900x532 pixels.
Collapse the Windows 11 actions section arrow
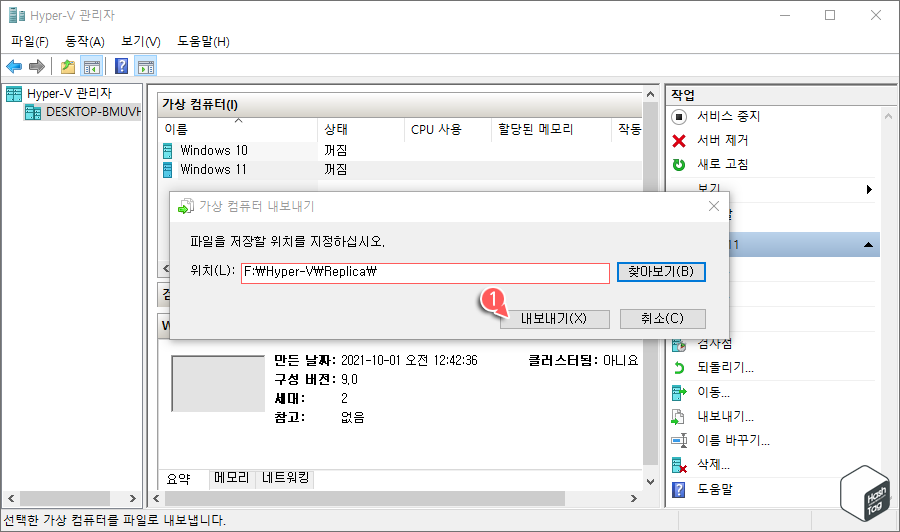[x=868, y=245]
